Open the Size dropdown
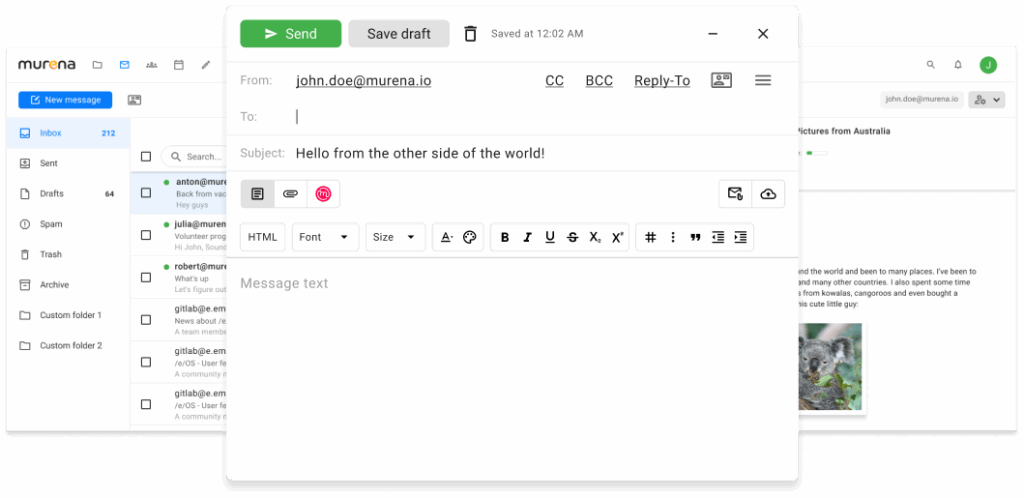 (x=395, y=237)
